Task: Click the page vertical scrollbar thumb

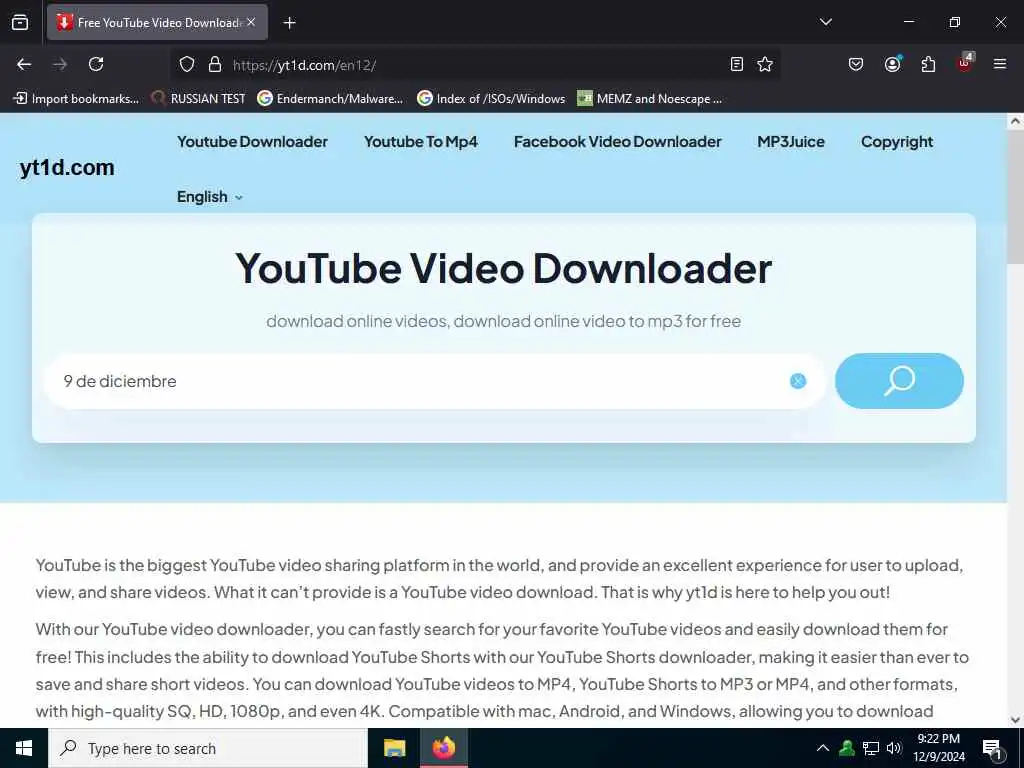Action: [x=1015, y=199]
